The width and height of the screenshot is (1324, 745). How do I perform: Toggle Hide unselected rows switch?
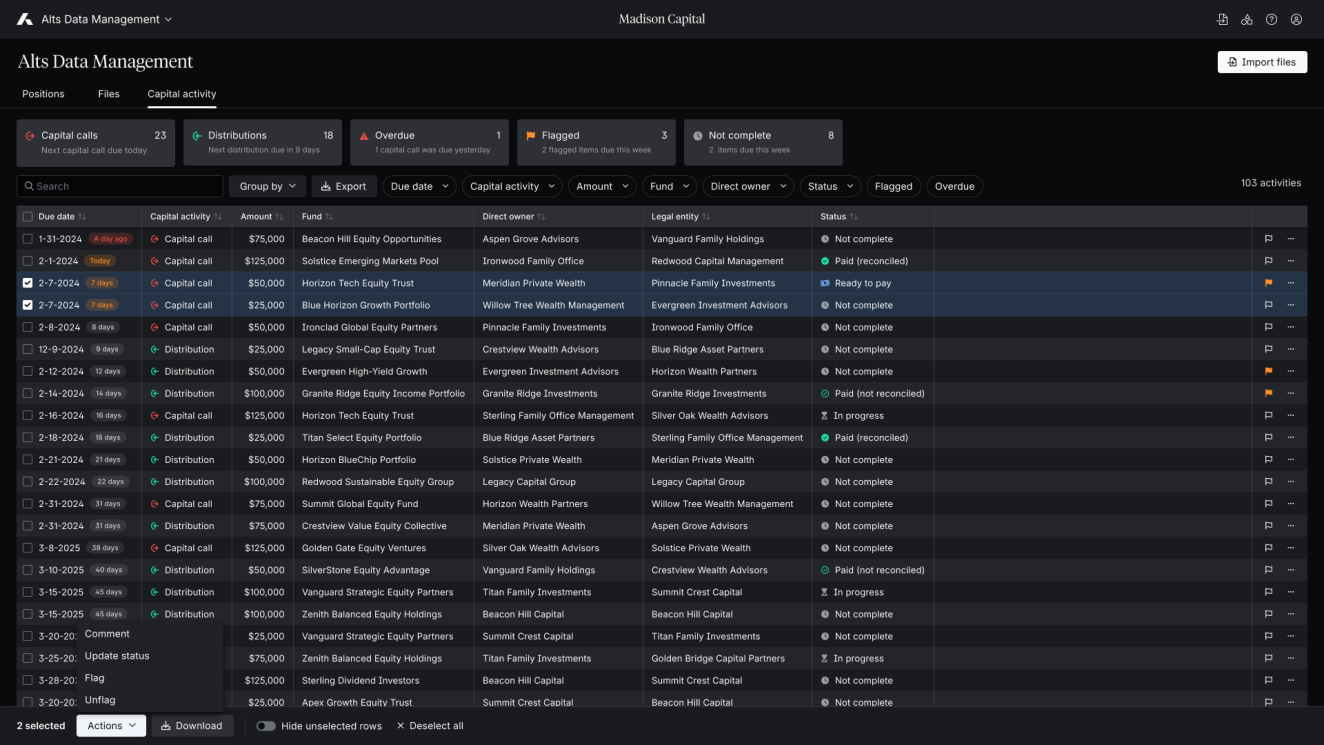click(x=266, y=726)
